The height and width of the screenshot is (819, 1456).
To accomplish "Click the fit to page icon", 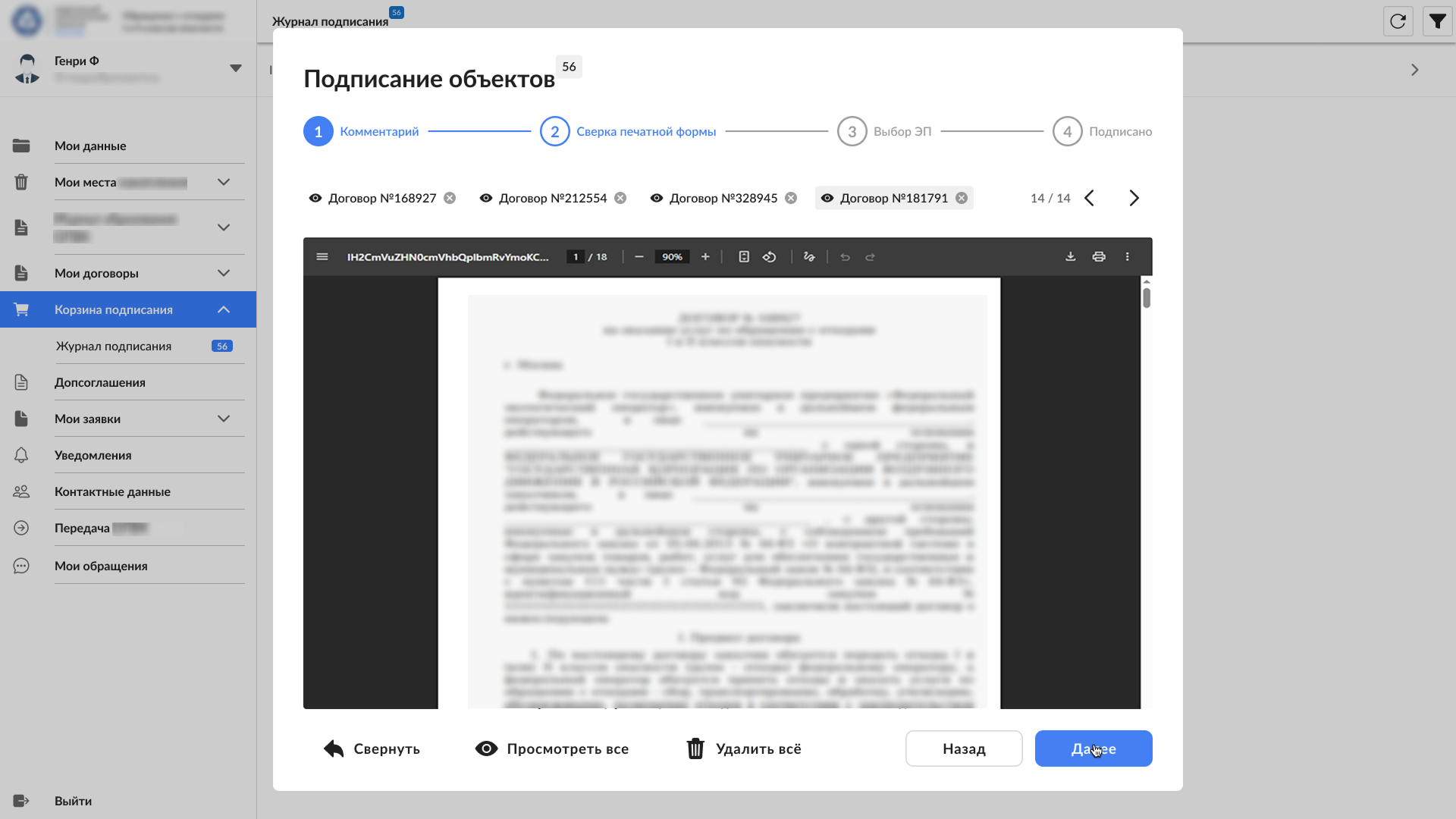I will [x=744, y=257].
